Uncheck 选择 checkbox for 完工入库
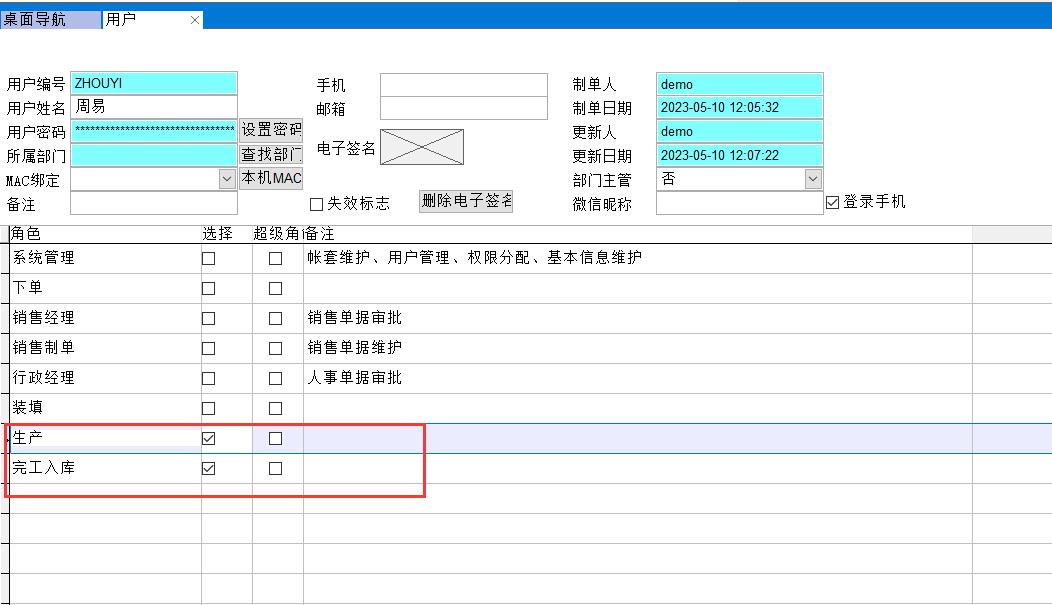1052x605 pixels. [208, 468]
